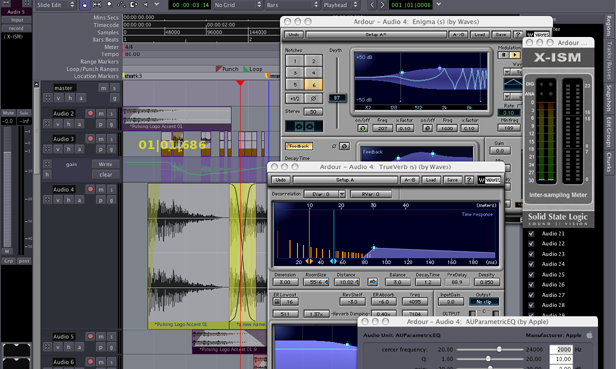Open the No Grid snap dropdown

(238, 5)
